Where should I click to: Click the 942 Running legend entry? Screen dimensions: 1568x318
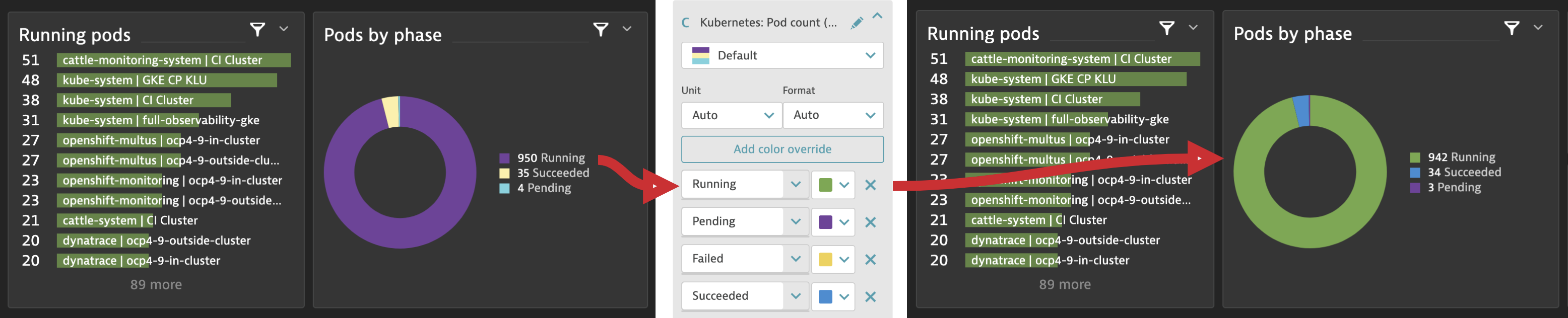tap(1463, 156)
